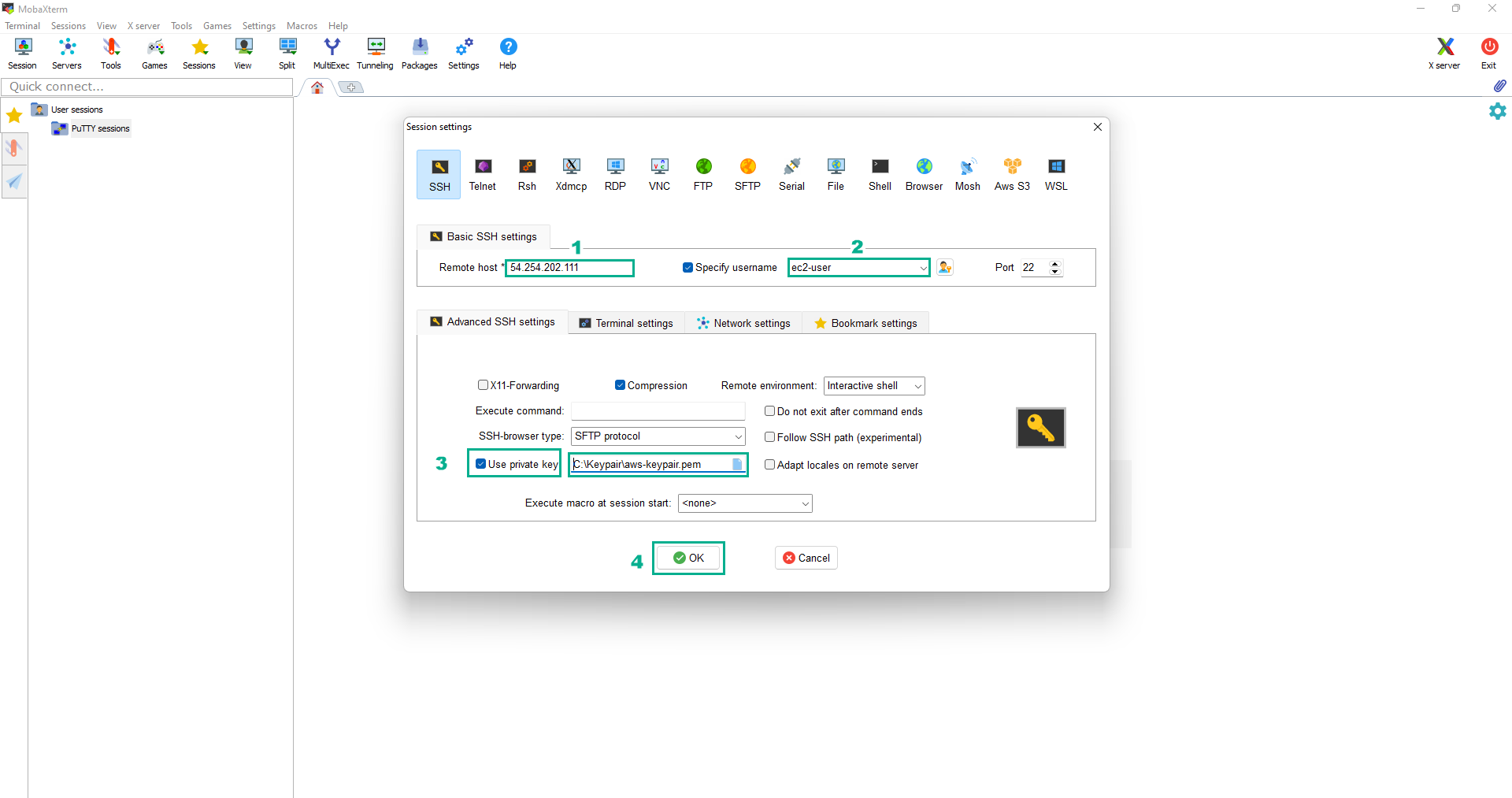Select the Serial session type
Viewport: 1512px width, 798px height.
pyautogui.click(x=791, y=175)
